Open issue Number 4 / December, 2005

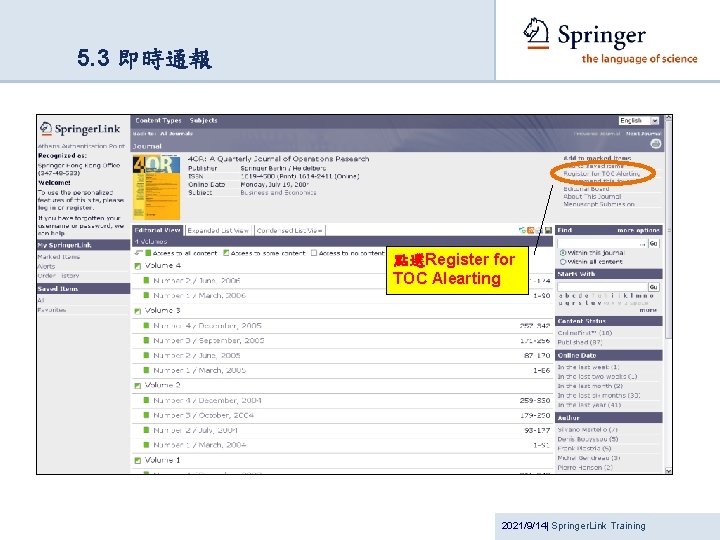pos(207,325)
